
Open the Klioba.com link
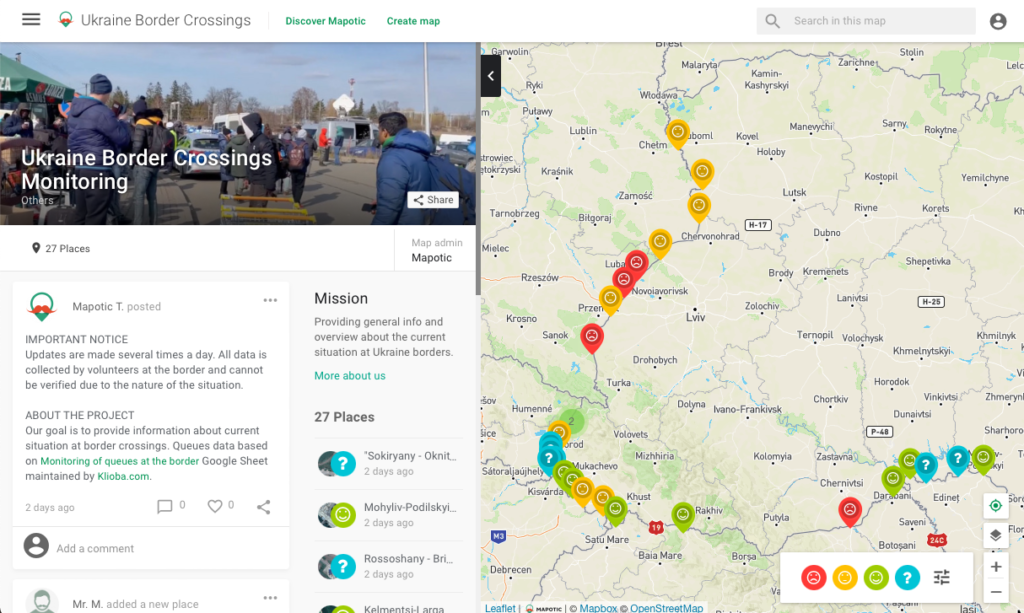(123, 476)
